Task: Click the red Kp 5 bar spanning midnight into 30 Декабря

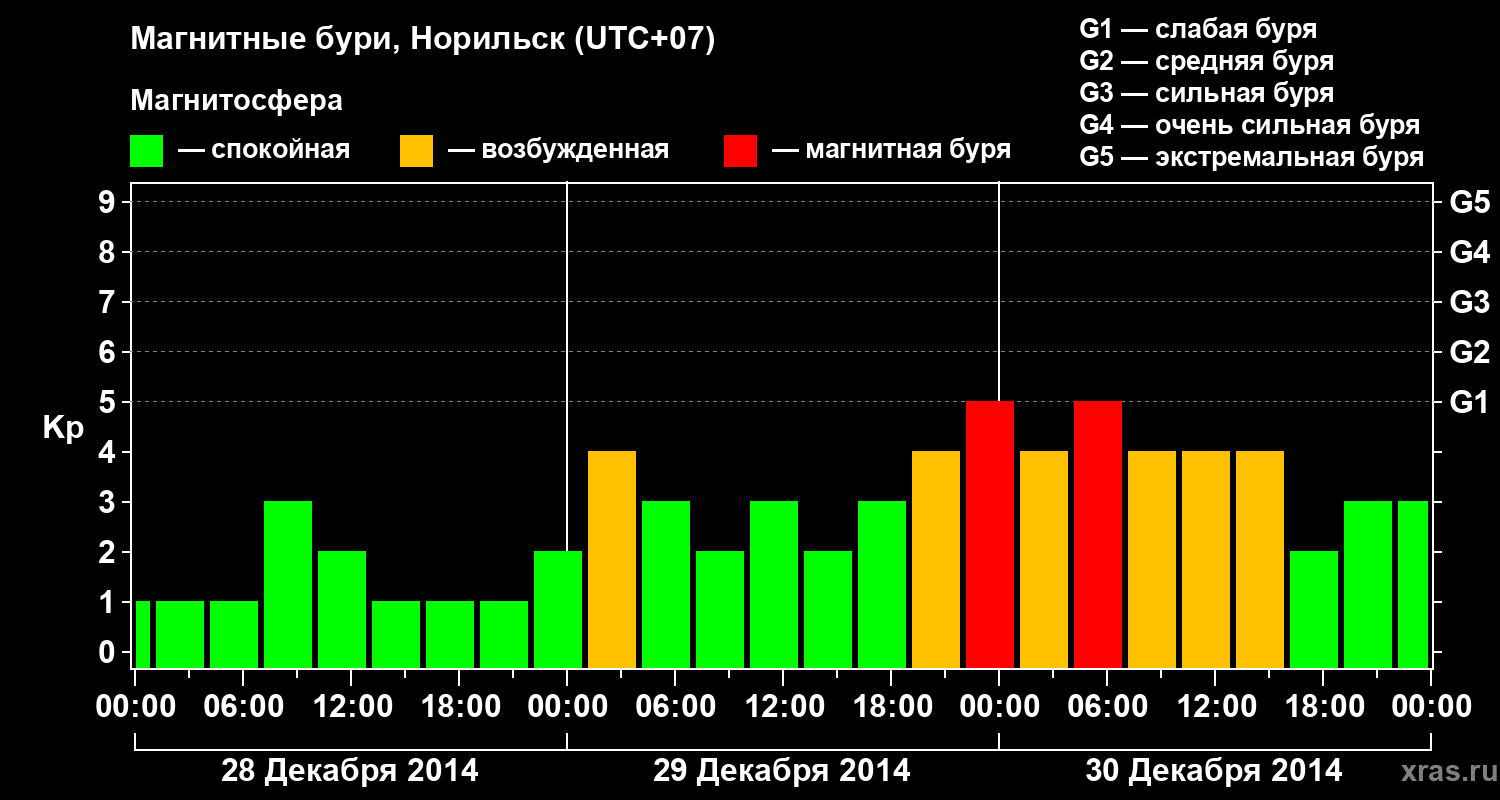Action: click(x=990, y=534)
